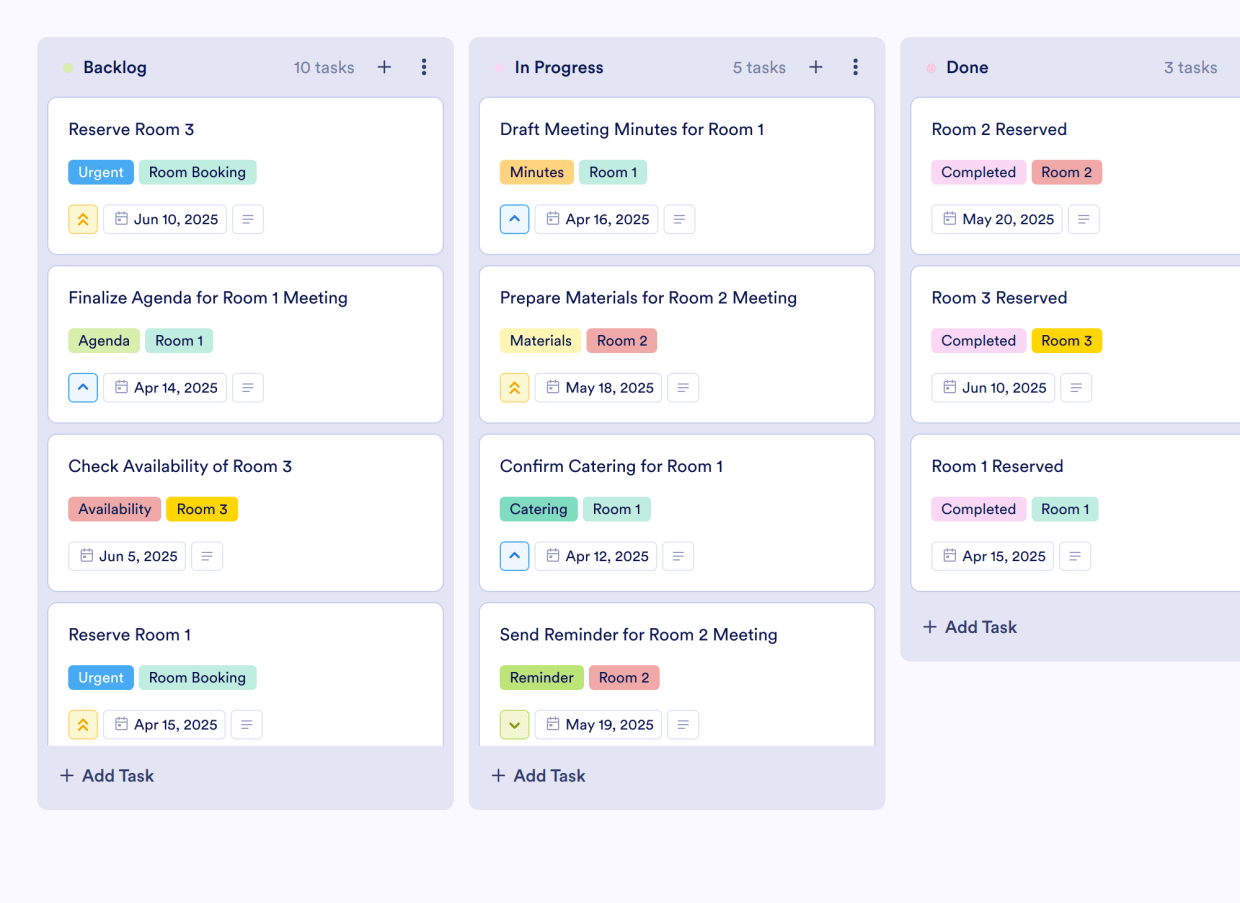Open the Prepare Materials for Room 2 Meeting card
The height and width of the screenshot is (903, 1240).
pos(649,297)
